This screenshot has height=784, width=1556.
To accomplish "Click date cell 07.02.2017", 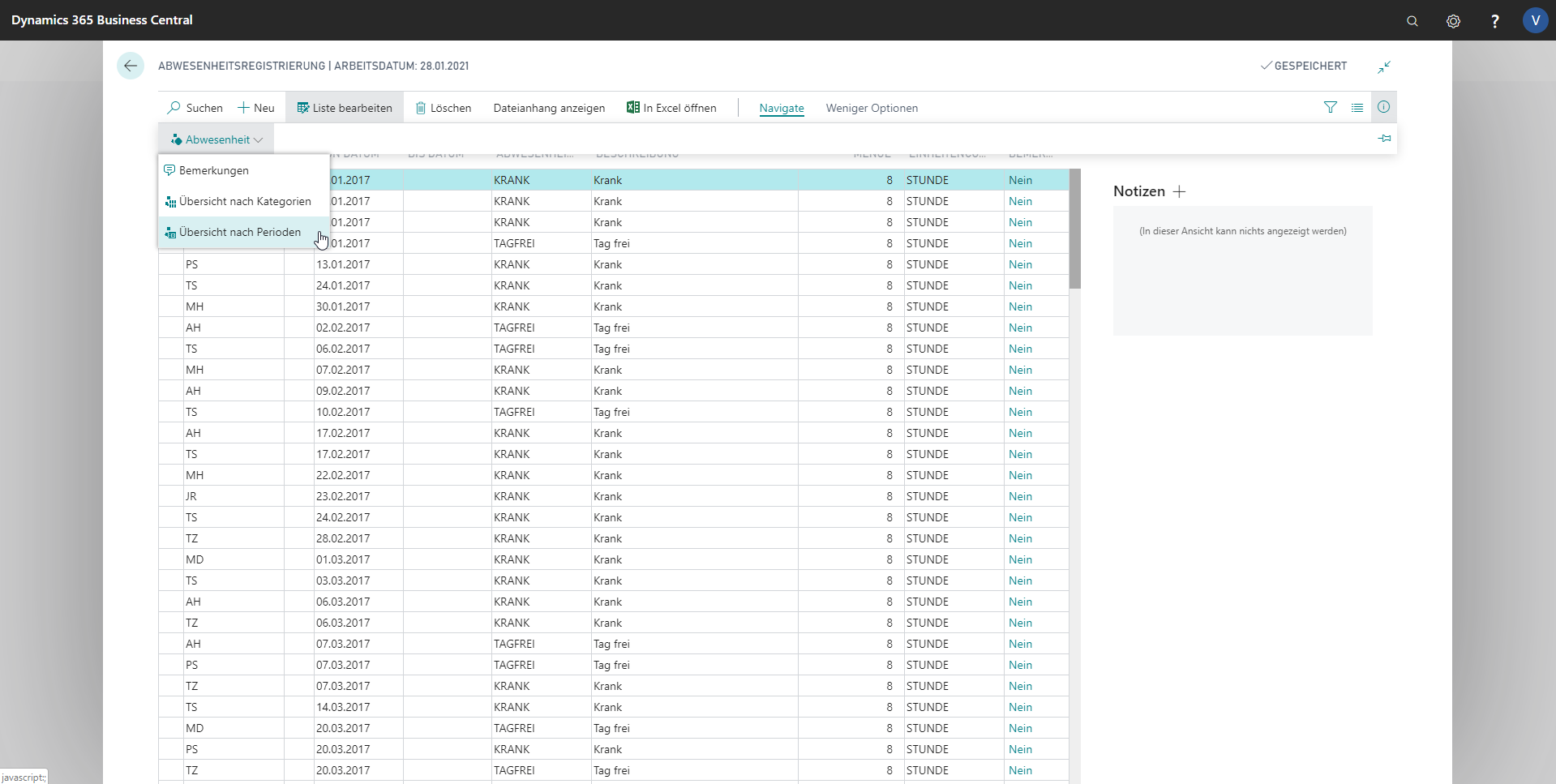I will coord(358,370).
